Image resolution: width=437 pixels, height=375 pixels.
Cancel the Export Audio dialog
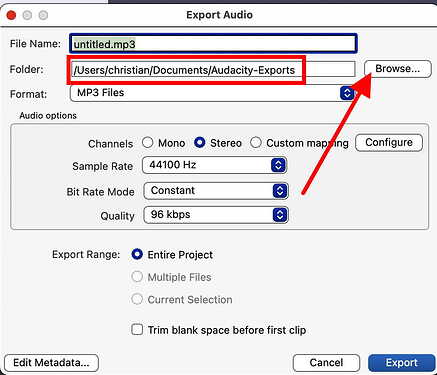tap(326, 363)
